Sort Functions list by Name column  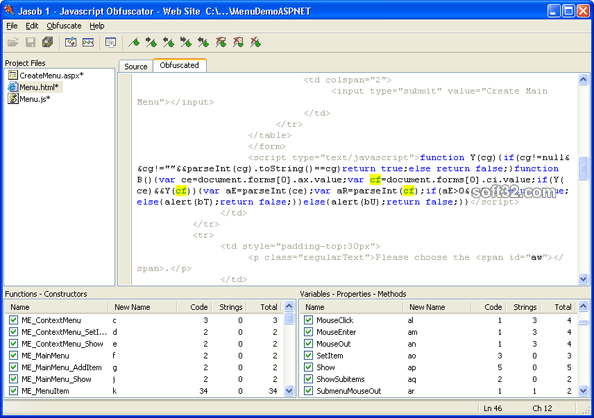[57, 307]
